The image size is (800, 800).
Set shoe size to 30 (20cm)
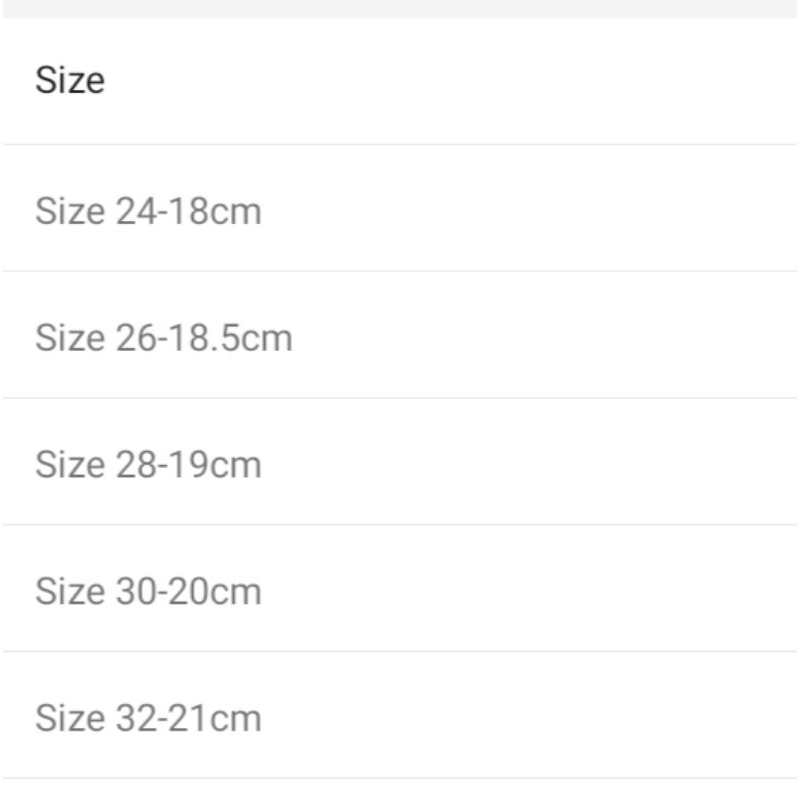pyautogui.click(x=148, y=591)
